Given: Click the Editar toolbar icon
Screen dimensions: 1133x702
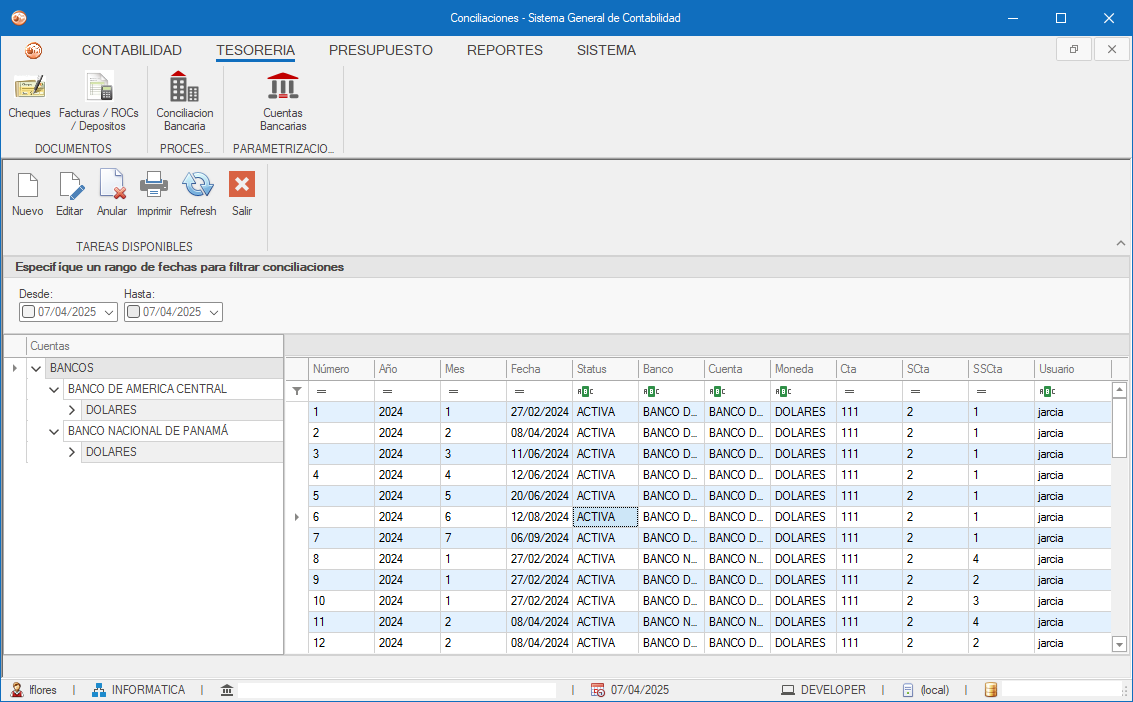Looking at the screenshot, I should click(x=70, y=194).
